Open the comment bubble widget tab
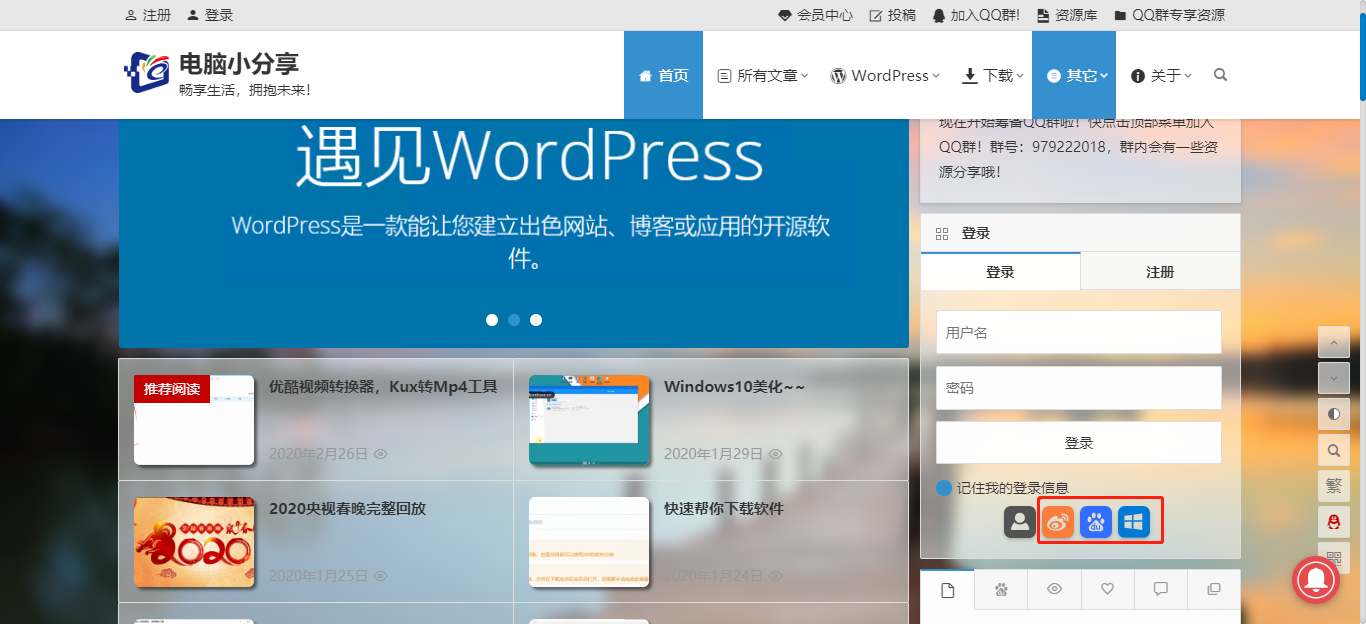 (x=1161, y=590)
